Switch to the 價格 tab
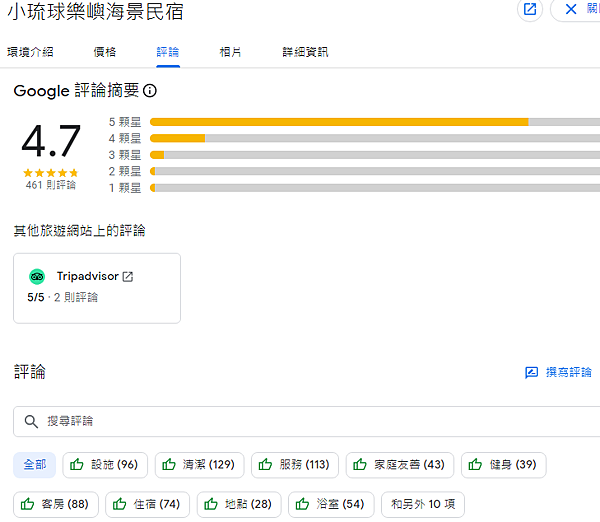Viewport: 600px width, 522px height. tap(104, 52)
